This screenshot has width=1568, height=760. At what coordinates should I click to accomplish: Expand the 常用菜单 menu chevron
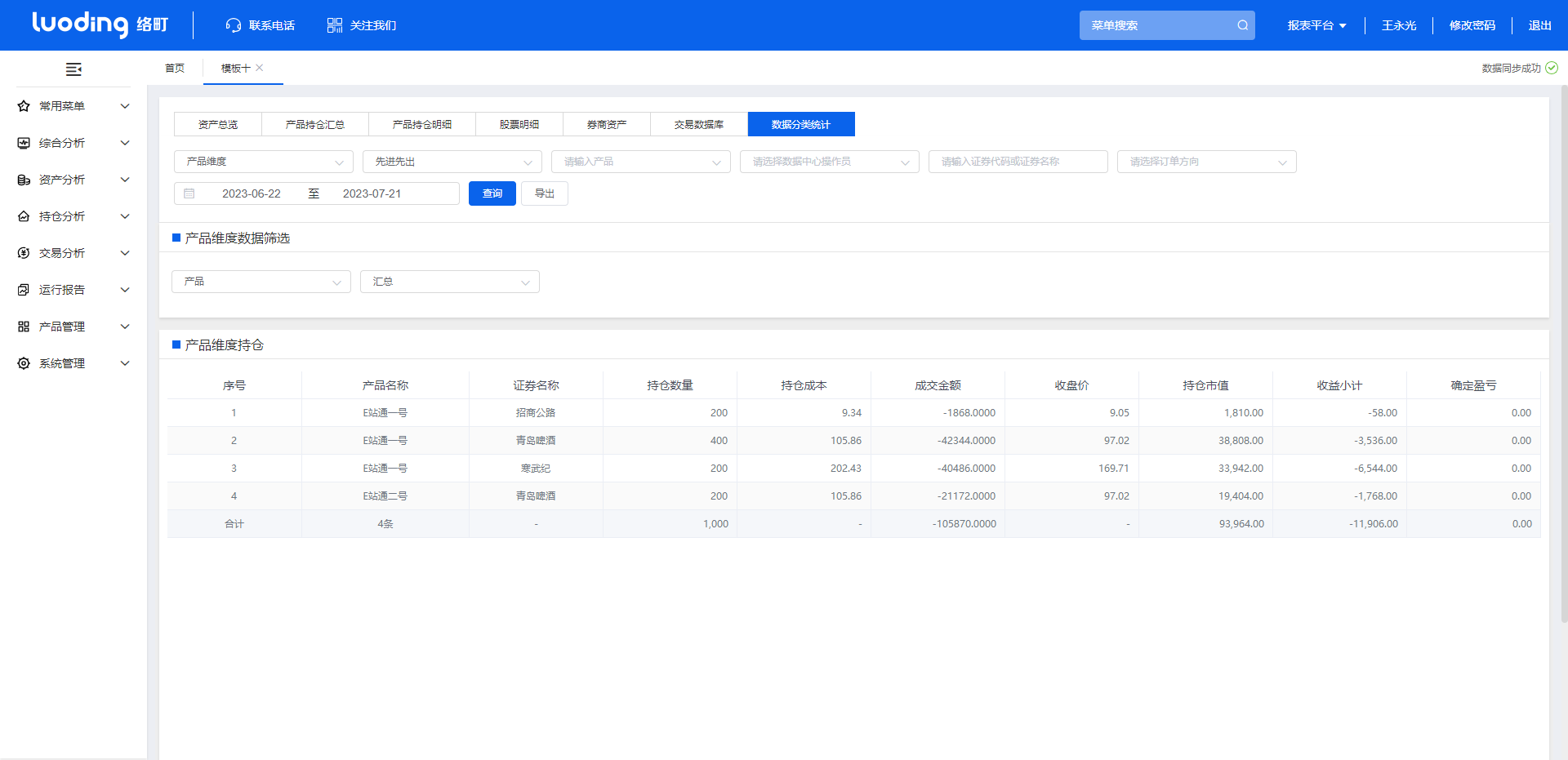(125, 106)
